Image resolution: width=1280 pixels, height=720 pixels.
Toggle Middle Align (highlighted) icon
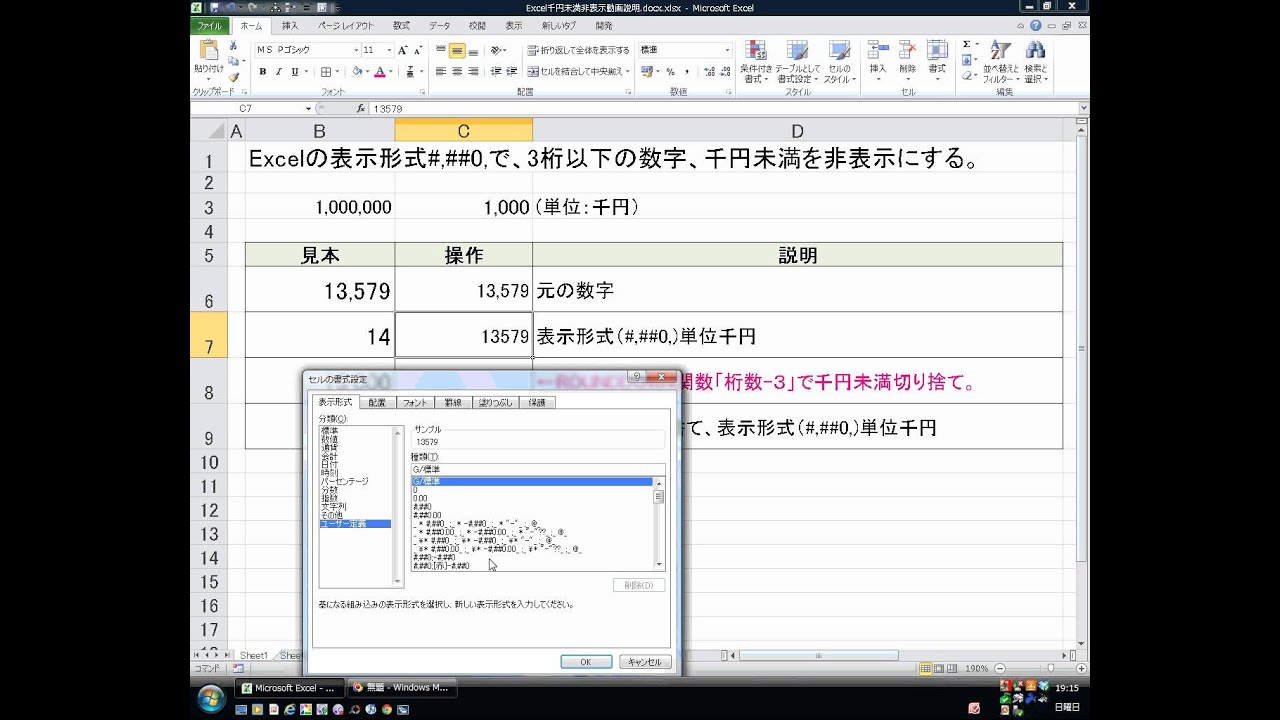point(457,50)
